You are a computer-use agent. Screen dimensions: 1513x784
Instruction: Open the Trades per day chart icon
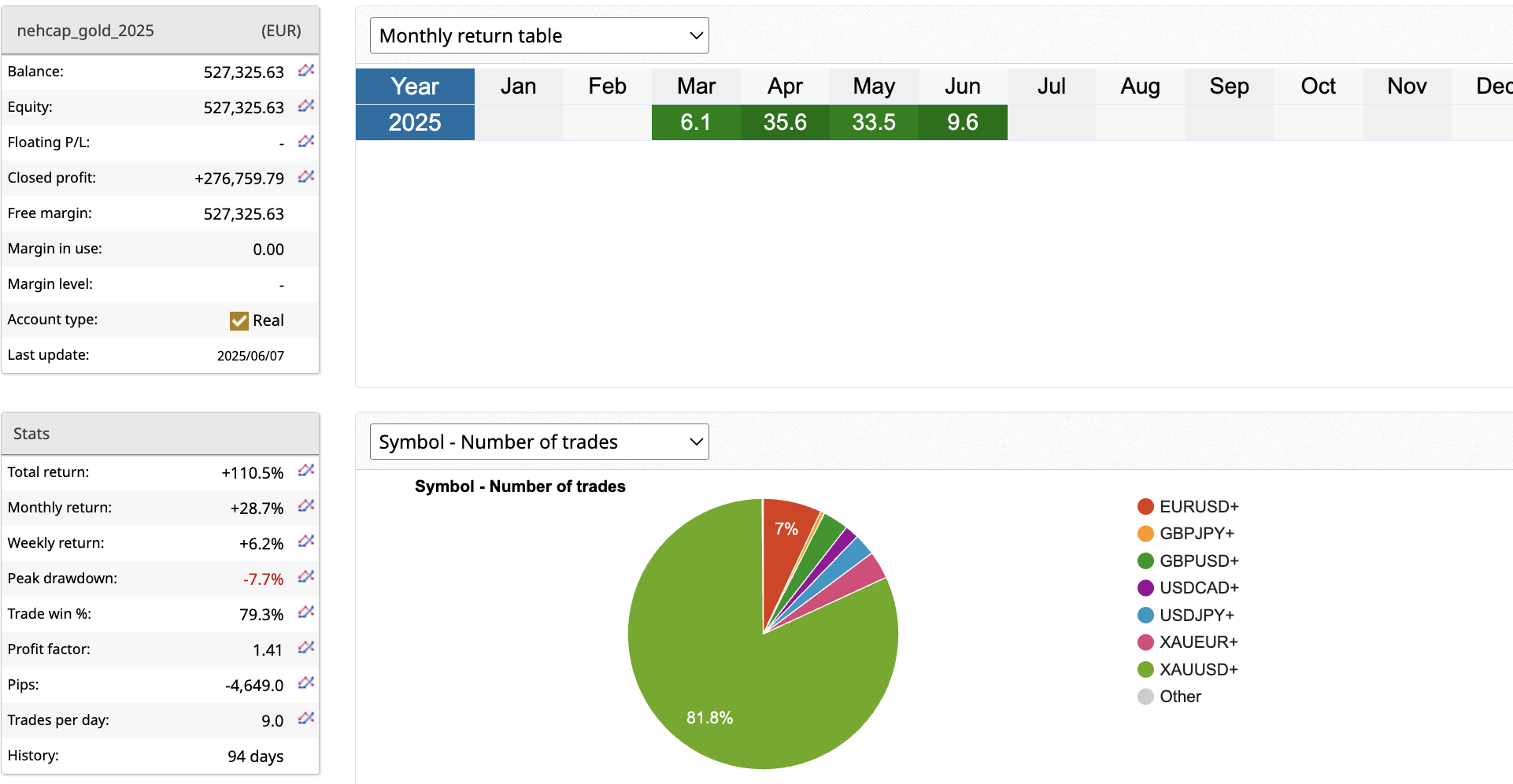(306, 719)
